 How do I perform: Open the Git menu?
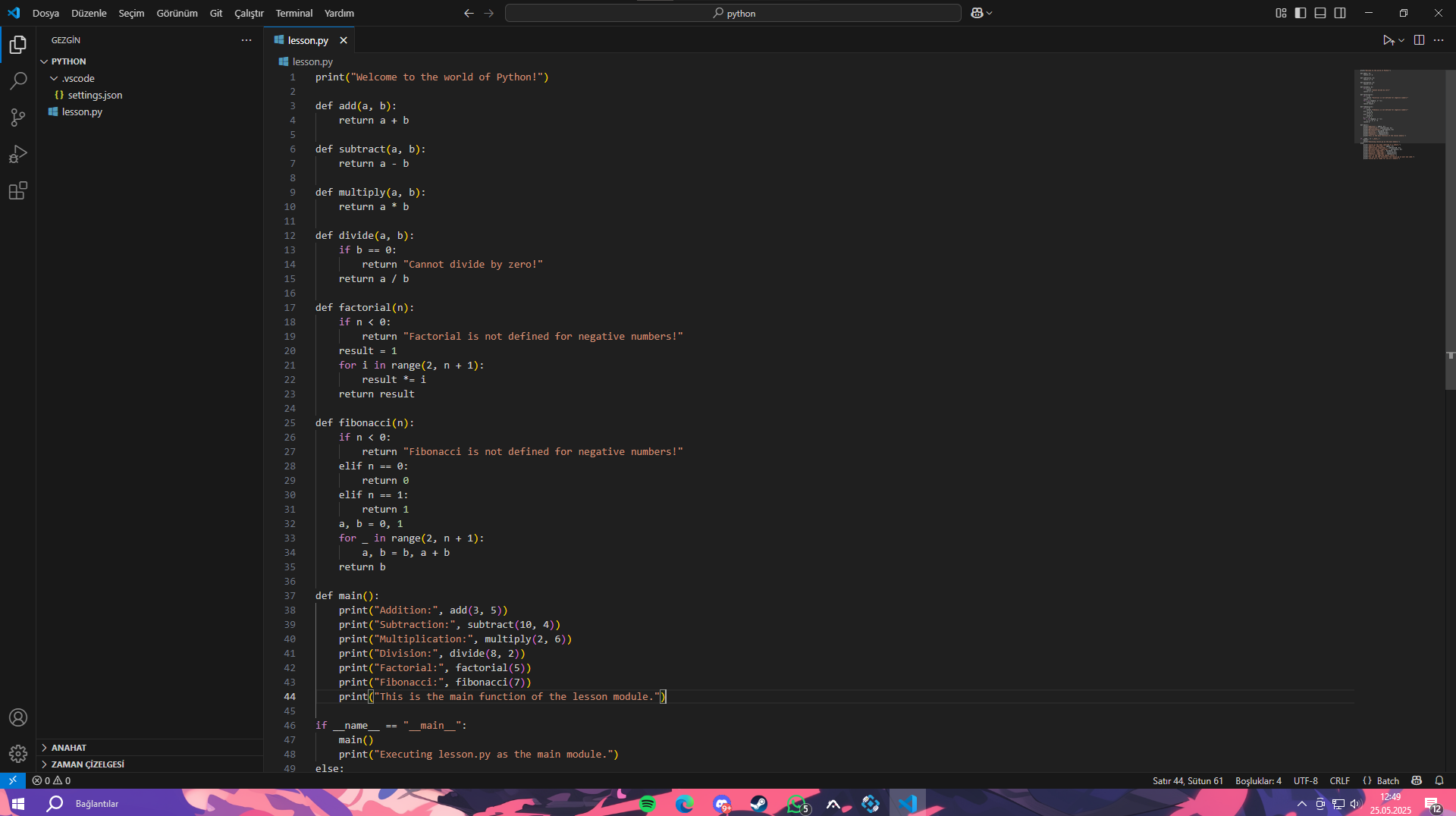pos(216,13)
